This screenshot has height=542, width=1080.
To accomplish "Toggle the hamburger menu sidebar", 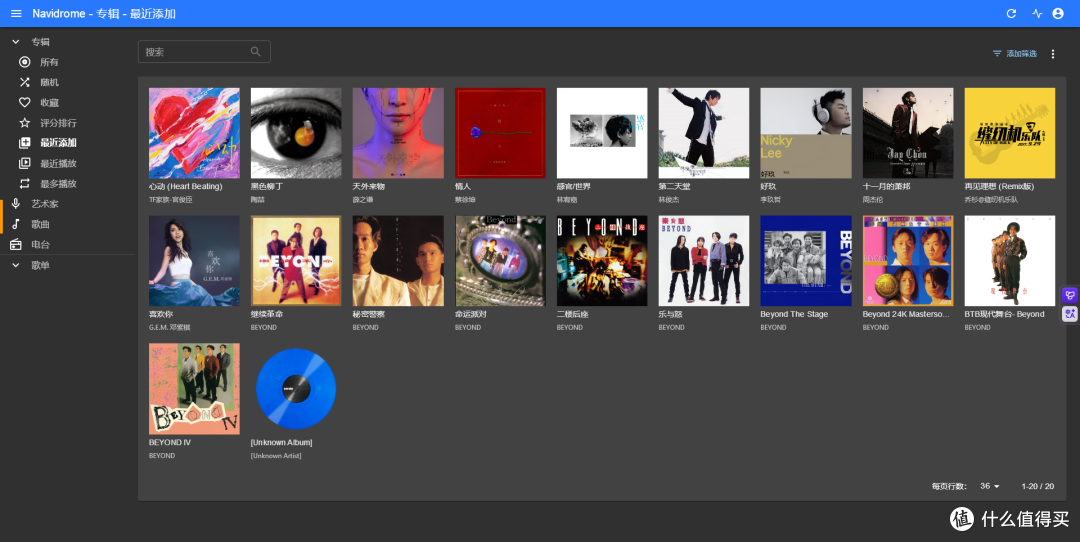I will pyautogui.click(x=17, y=14).
